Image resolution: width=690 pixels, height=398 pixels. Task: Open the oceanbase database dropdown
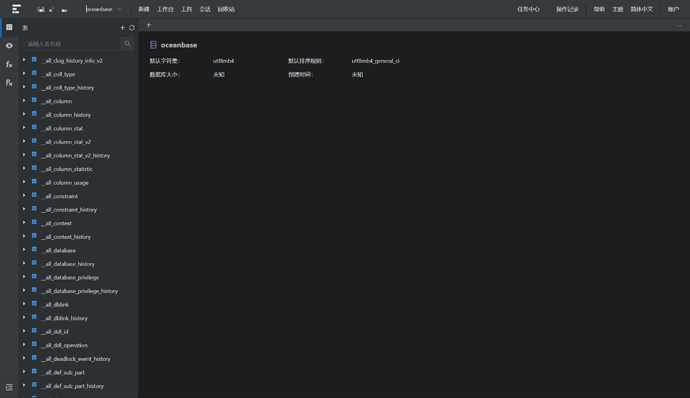[104, 9]
